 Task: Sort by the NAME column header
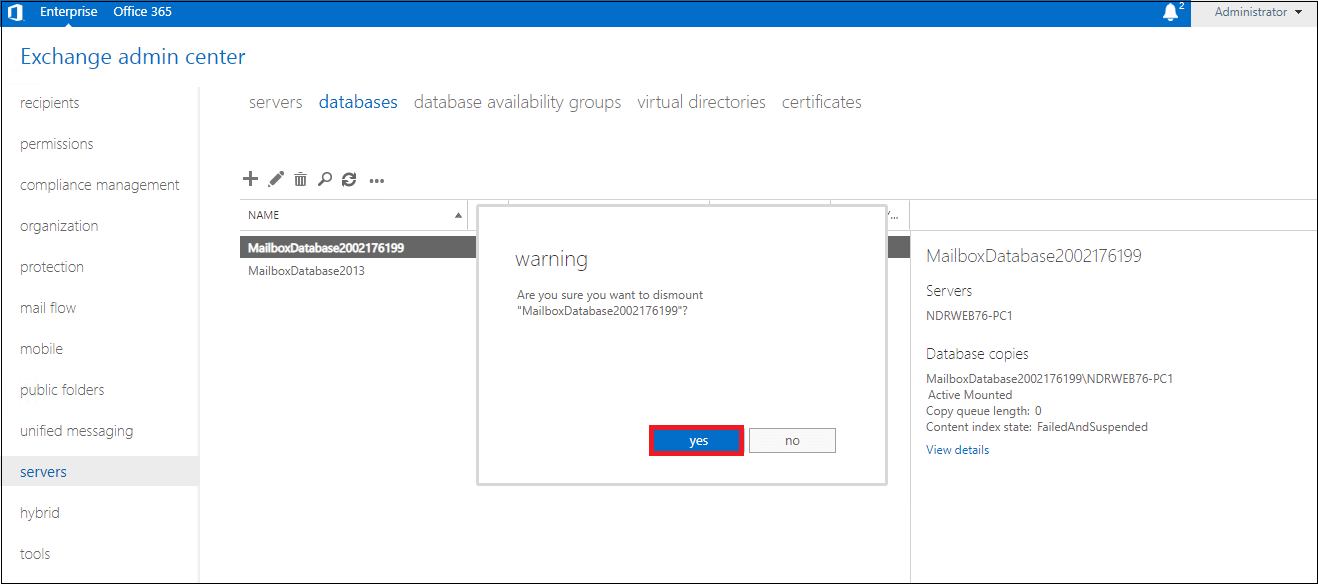[354, 215]
